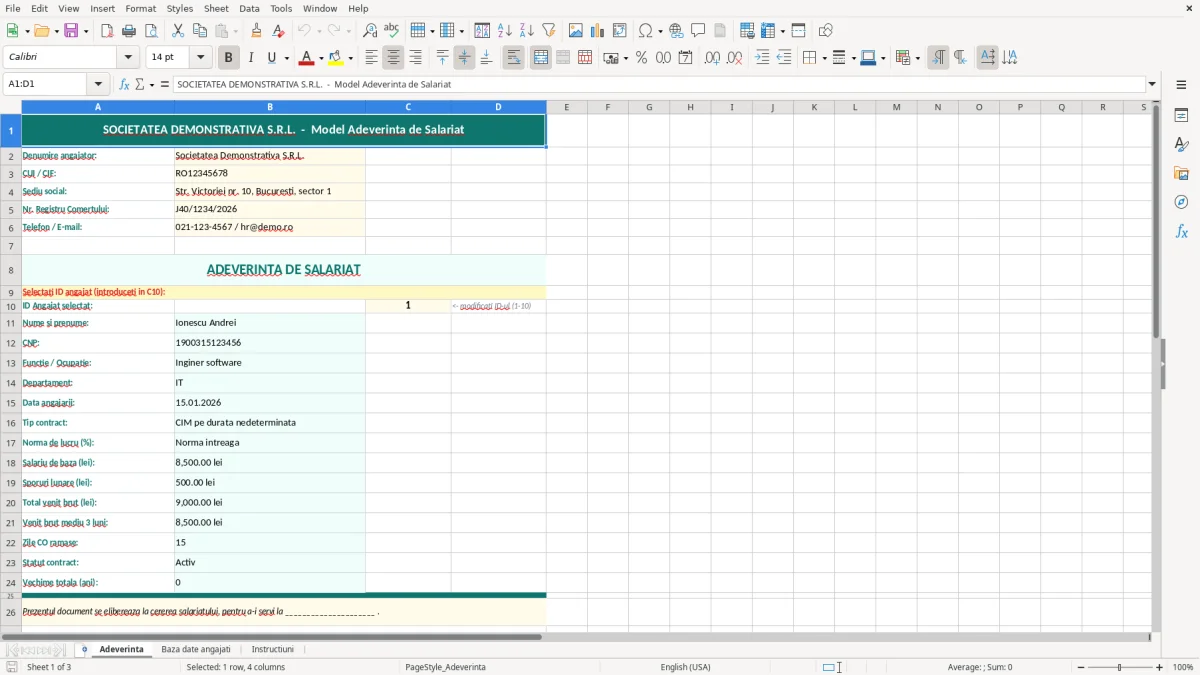Screen dimensions: 1200x675
Task: Insert or edit pivot table
Action: (x=620, y=31)
